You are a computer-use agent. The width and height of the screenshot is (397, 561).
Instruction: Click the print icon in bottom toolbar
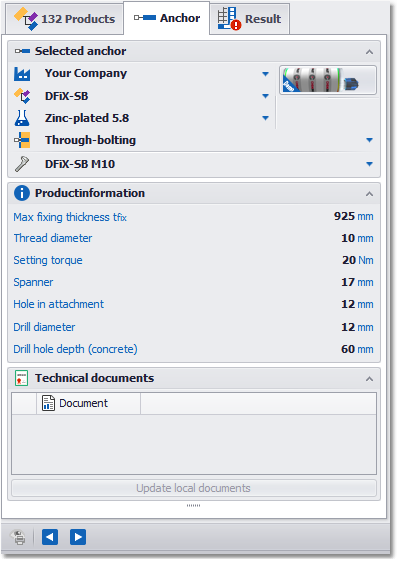(x=19, y=537)
